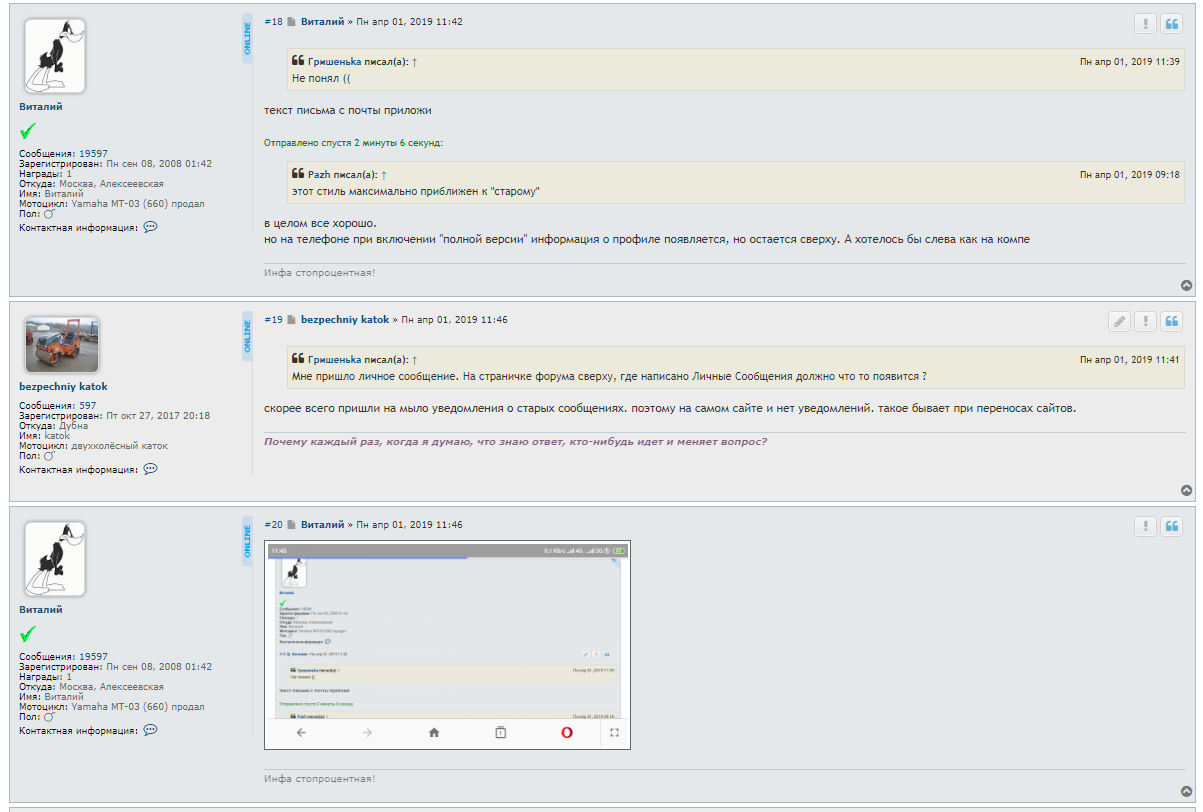This screenshot has height=812, width=1203.
Task: Open the attached phone screenshot in post #20
Action: coord(447,645)
